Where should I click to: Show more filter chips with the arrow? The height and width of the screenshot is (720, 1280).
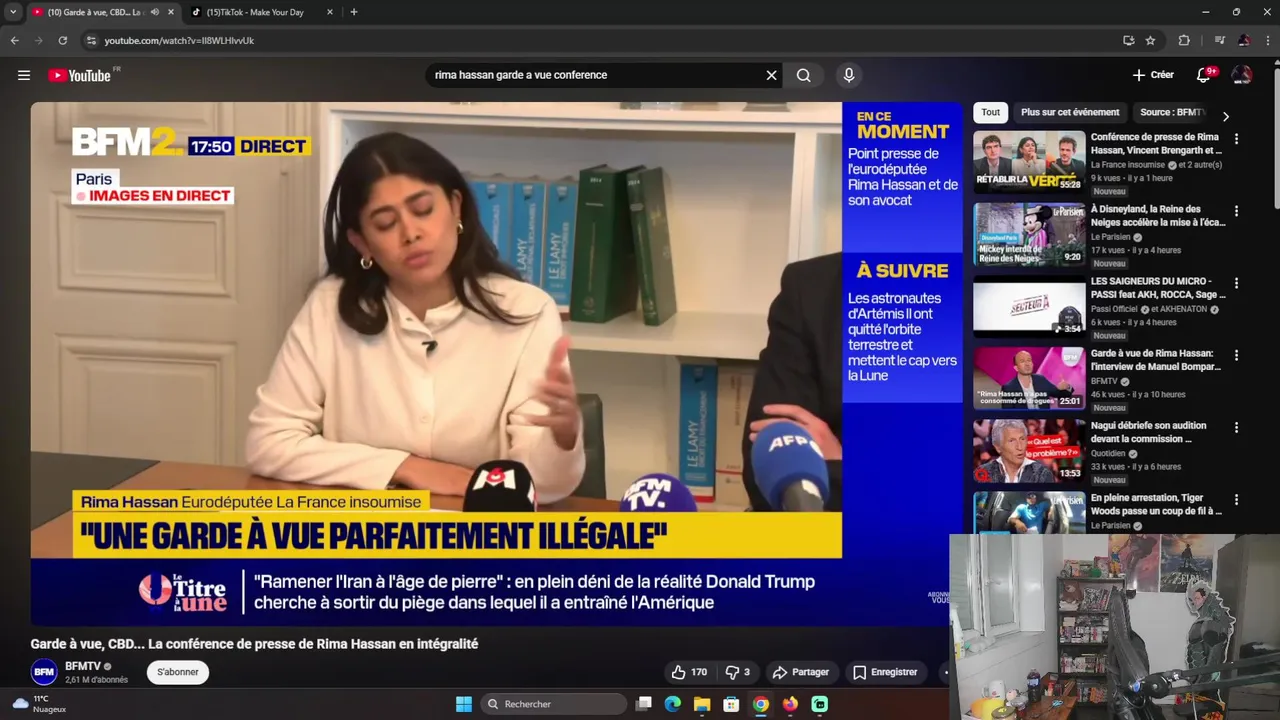click(1226, 116)
